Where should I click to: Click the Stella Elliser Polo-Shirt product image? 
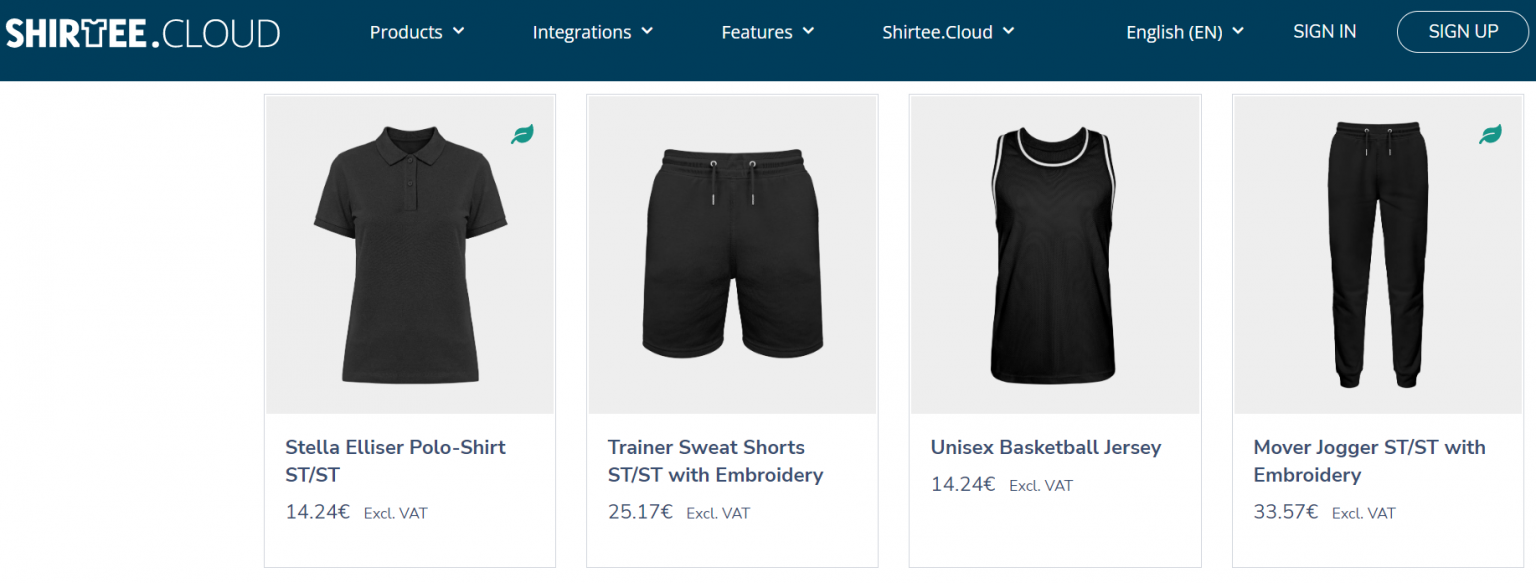(x=409, y=253)
